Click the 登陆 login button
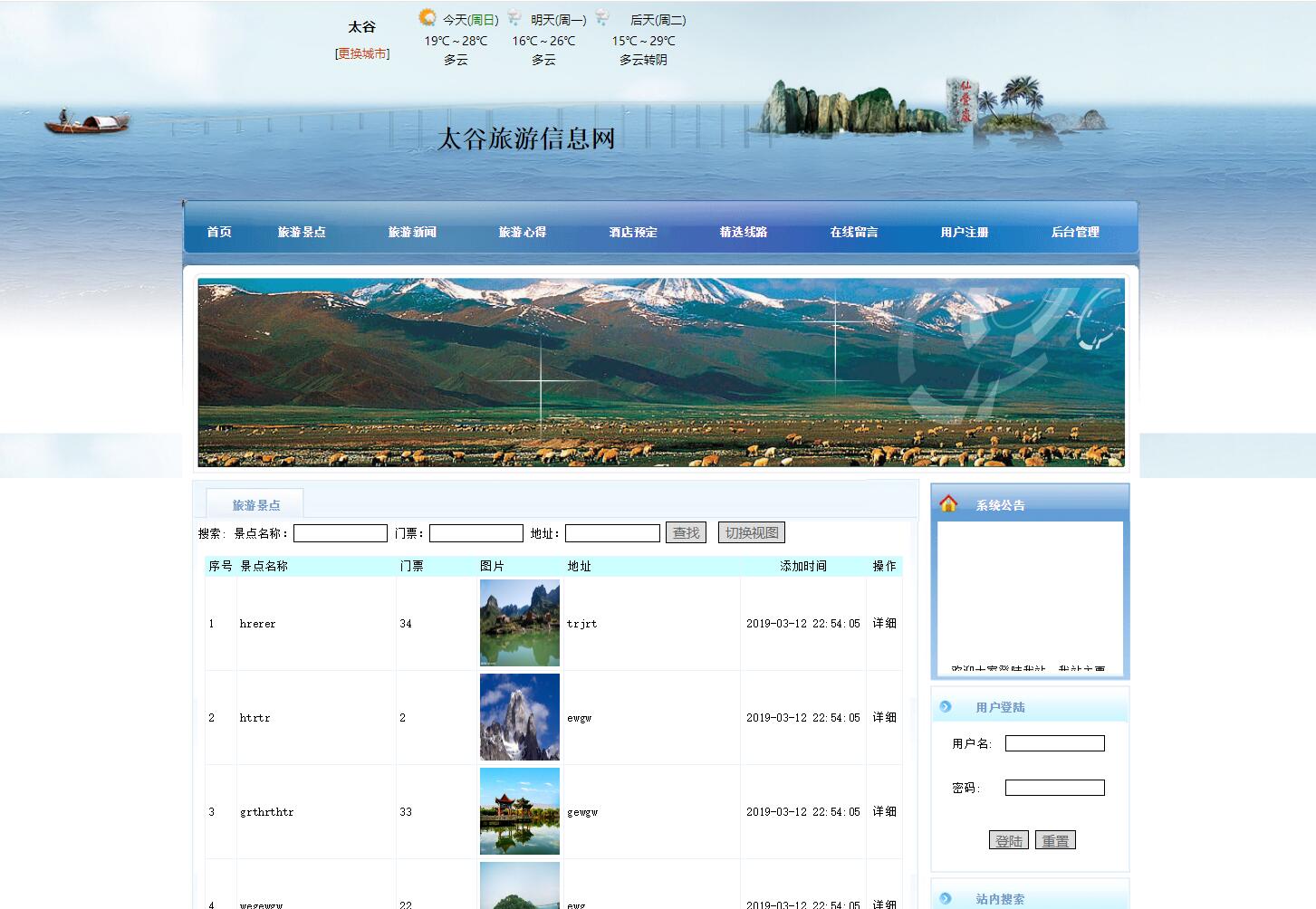This screenshot has height=909, width=1316. tap(1008, 839)
